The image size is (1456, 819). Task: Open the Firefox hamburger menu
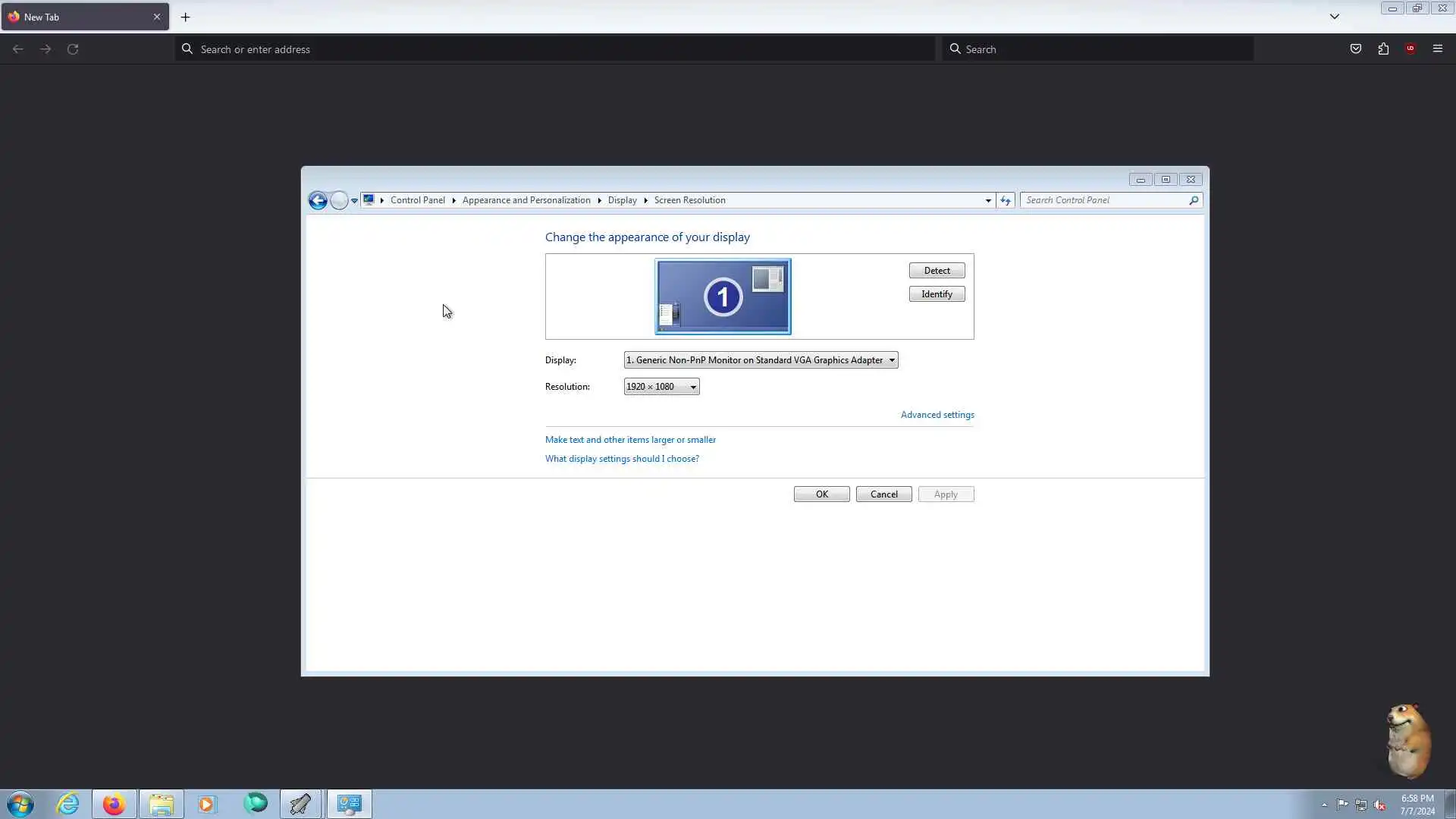point(1437,49)
